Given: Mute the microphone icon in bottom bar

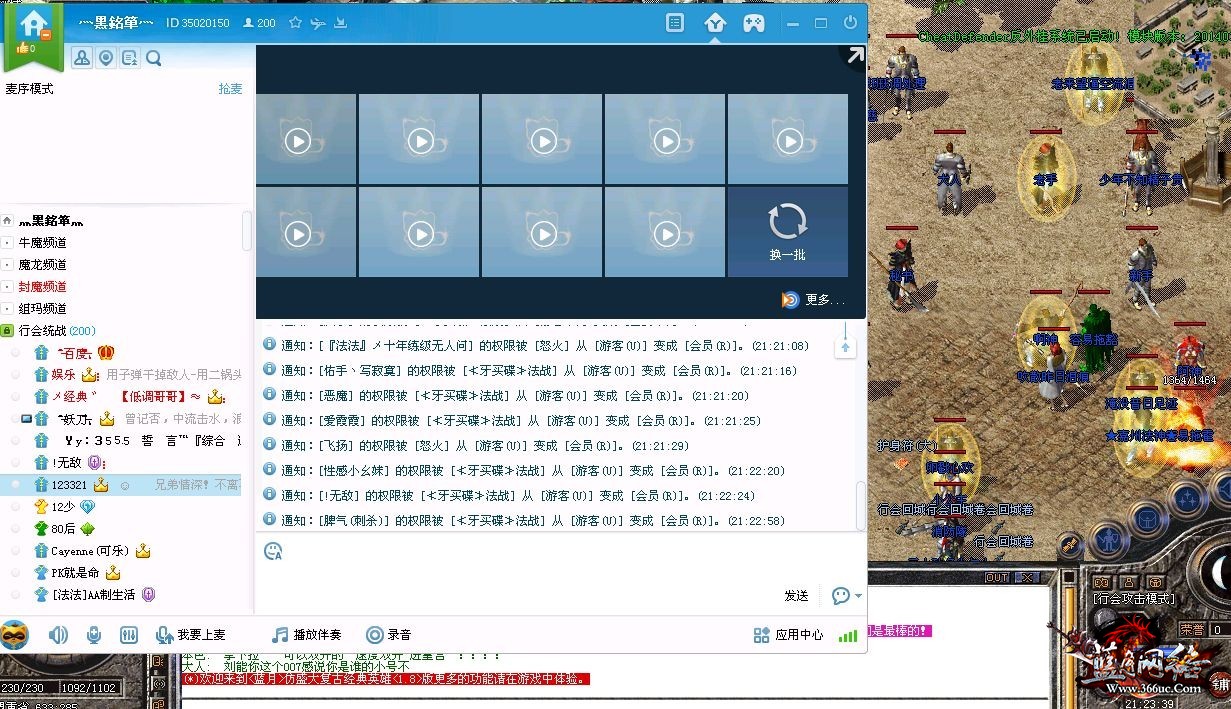Looking at the screenshot, I should click(93, 635).
